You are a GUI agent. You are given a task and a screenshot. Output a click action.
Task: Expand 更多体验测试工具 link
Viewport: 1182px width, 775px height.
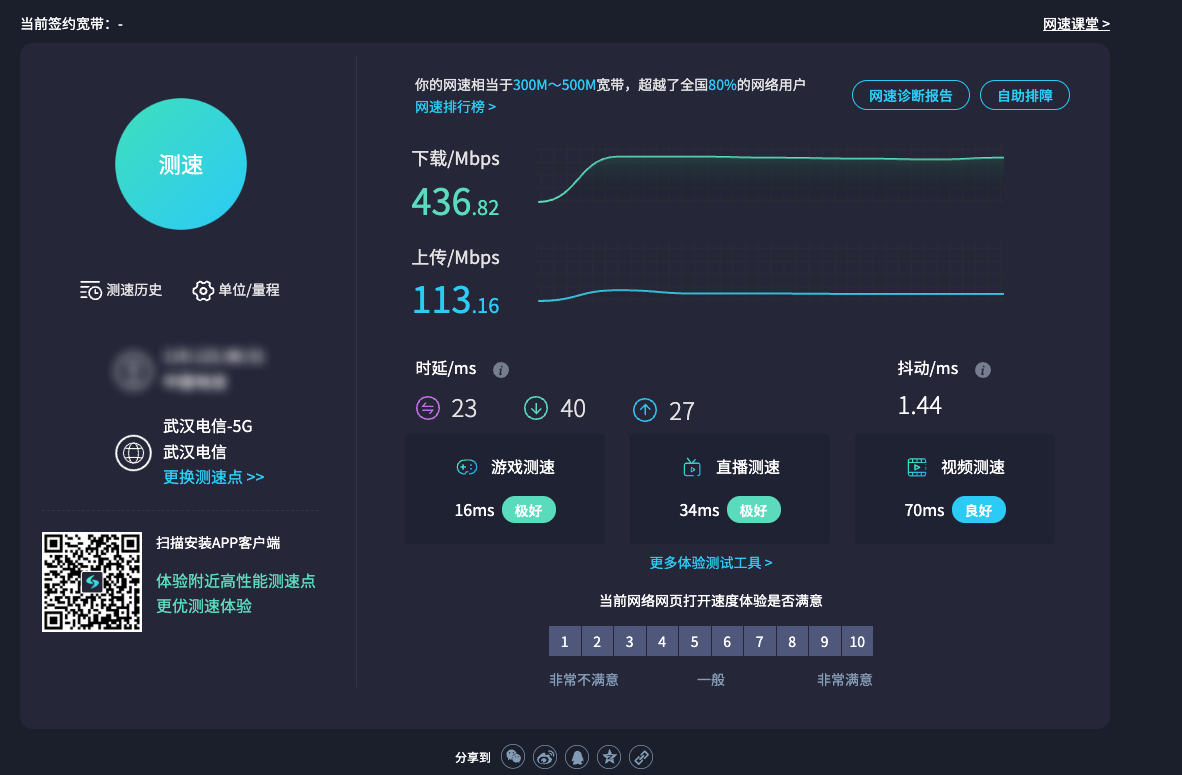pyautogui.click(x=711, y=563)
